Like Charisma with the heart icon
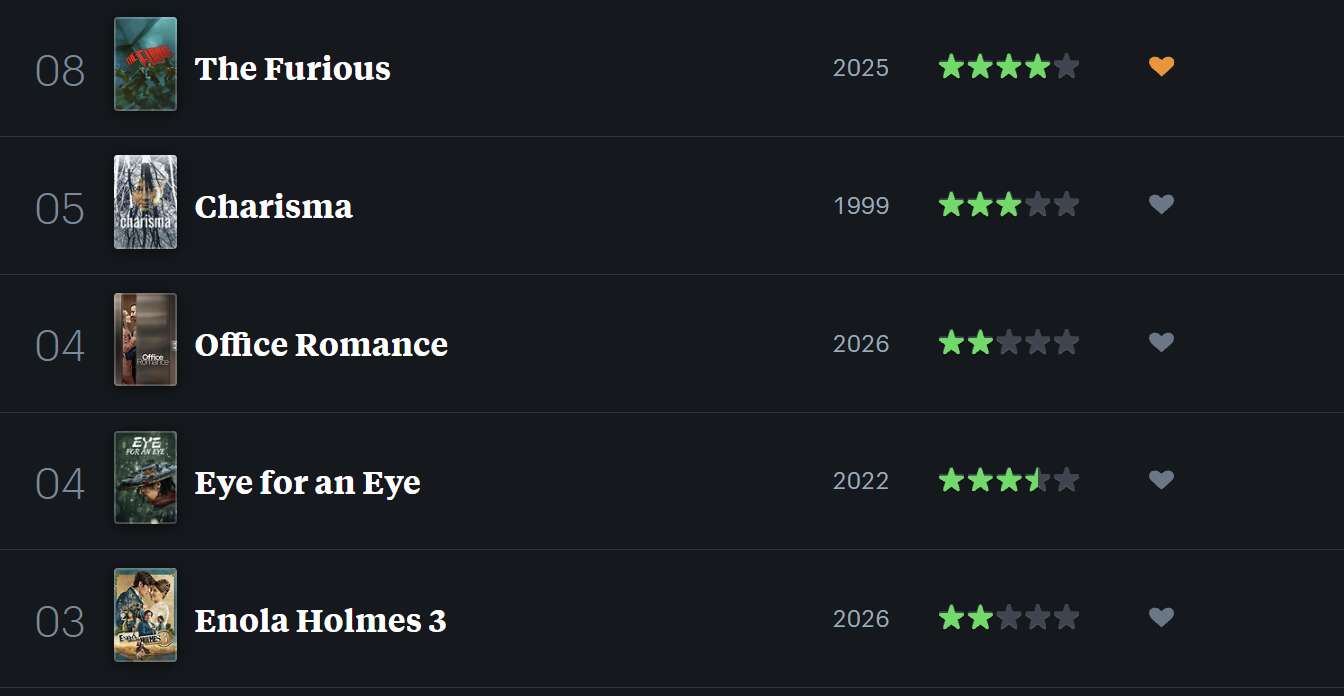 coord(1161,205)
